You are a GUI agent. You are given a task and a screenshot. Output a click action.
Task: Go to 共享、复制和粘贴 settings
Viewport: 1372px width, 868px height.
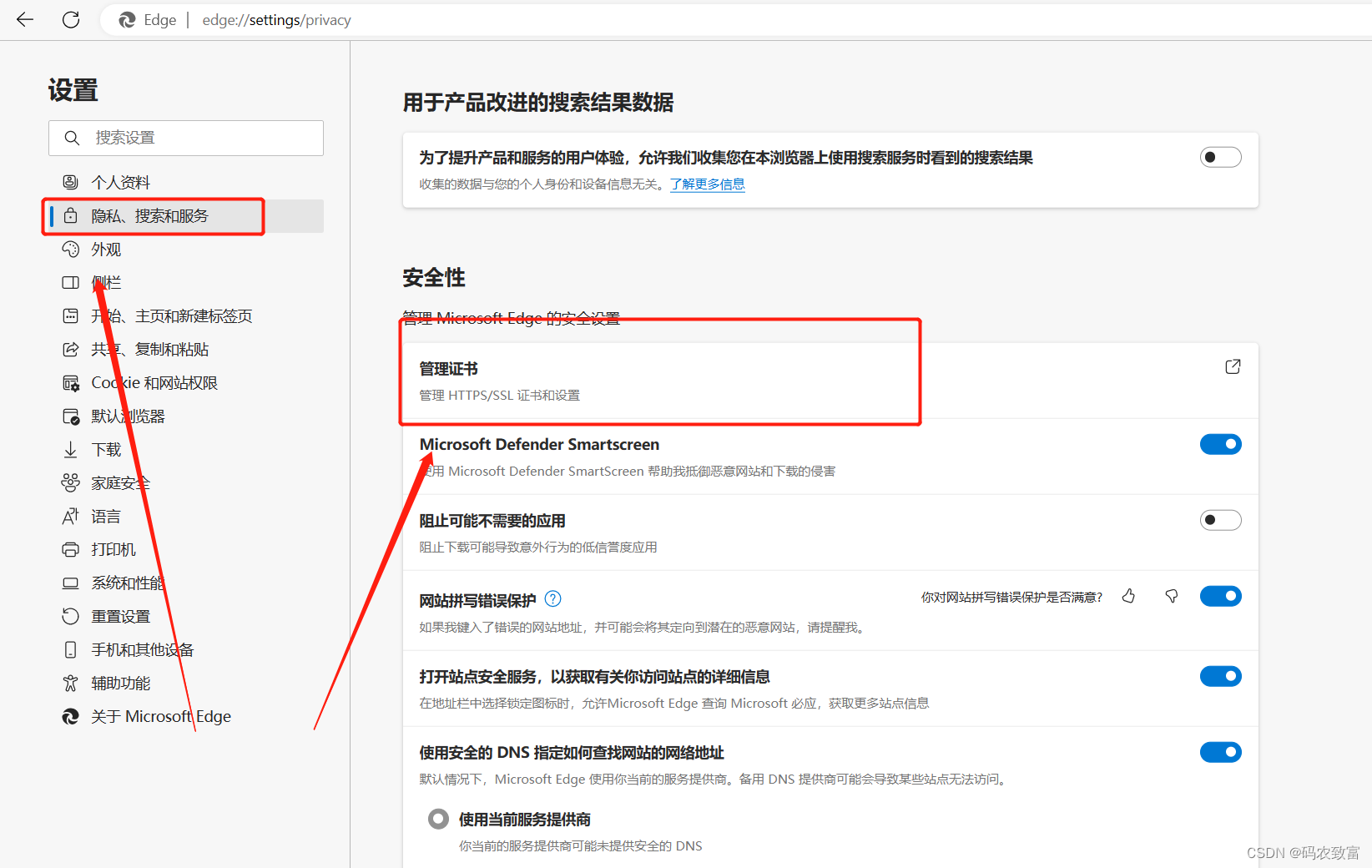(186, 349)
